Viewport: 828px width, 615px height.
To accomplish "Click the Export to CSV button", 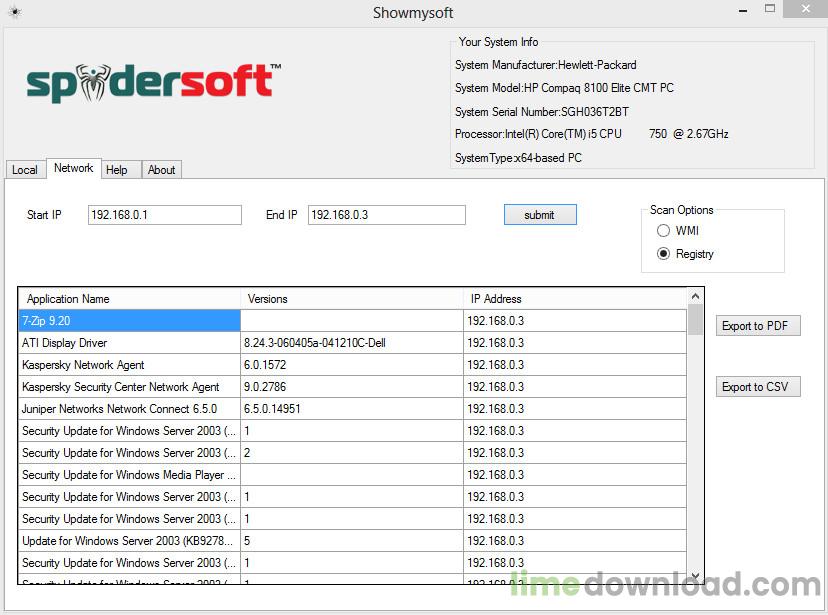I will click(758, 387).
